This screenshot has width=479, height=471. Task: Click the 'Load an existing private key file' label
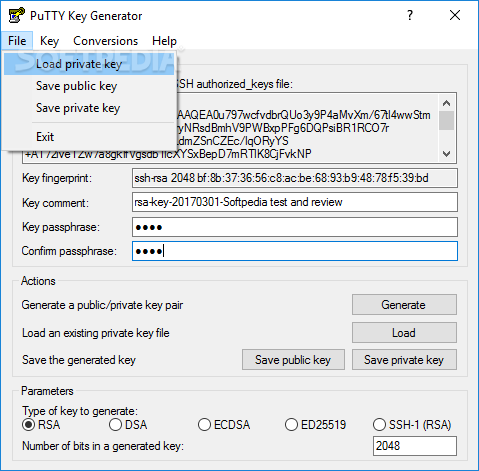point(96,333)
